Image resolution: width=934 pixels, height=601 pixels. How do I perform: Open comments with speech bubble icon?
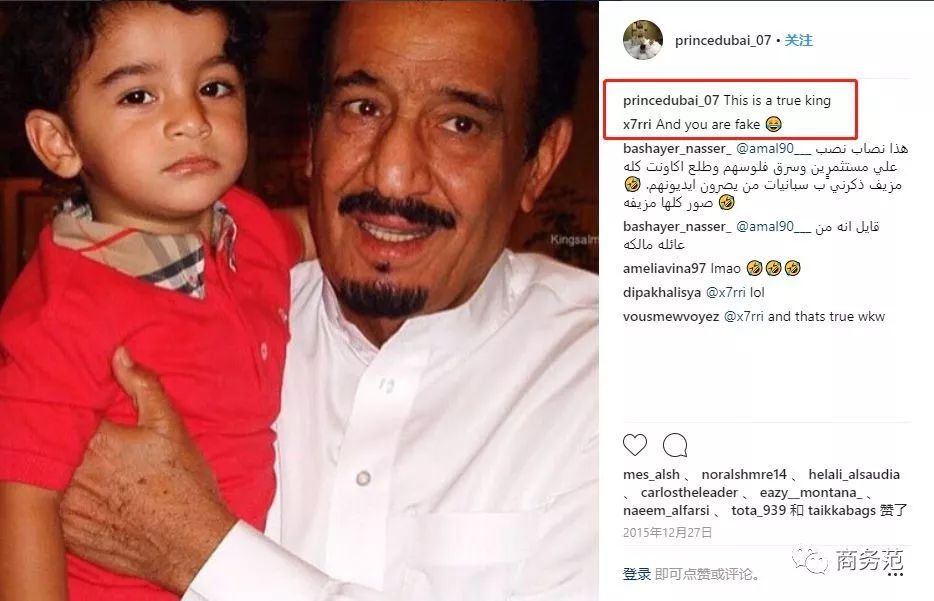(675, 445)
